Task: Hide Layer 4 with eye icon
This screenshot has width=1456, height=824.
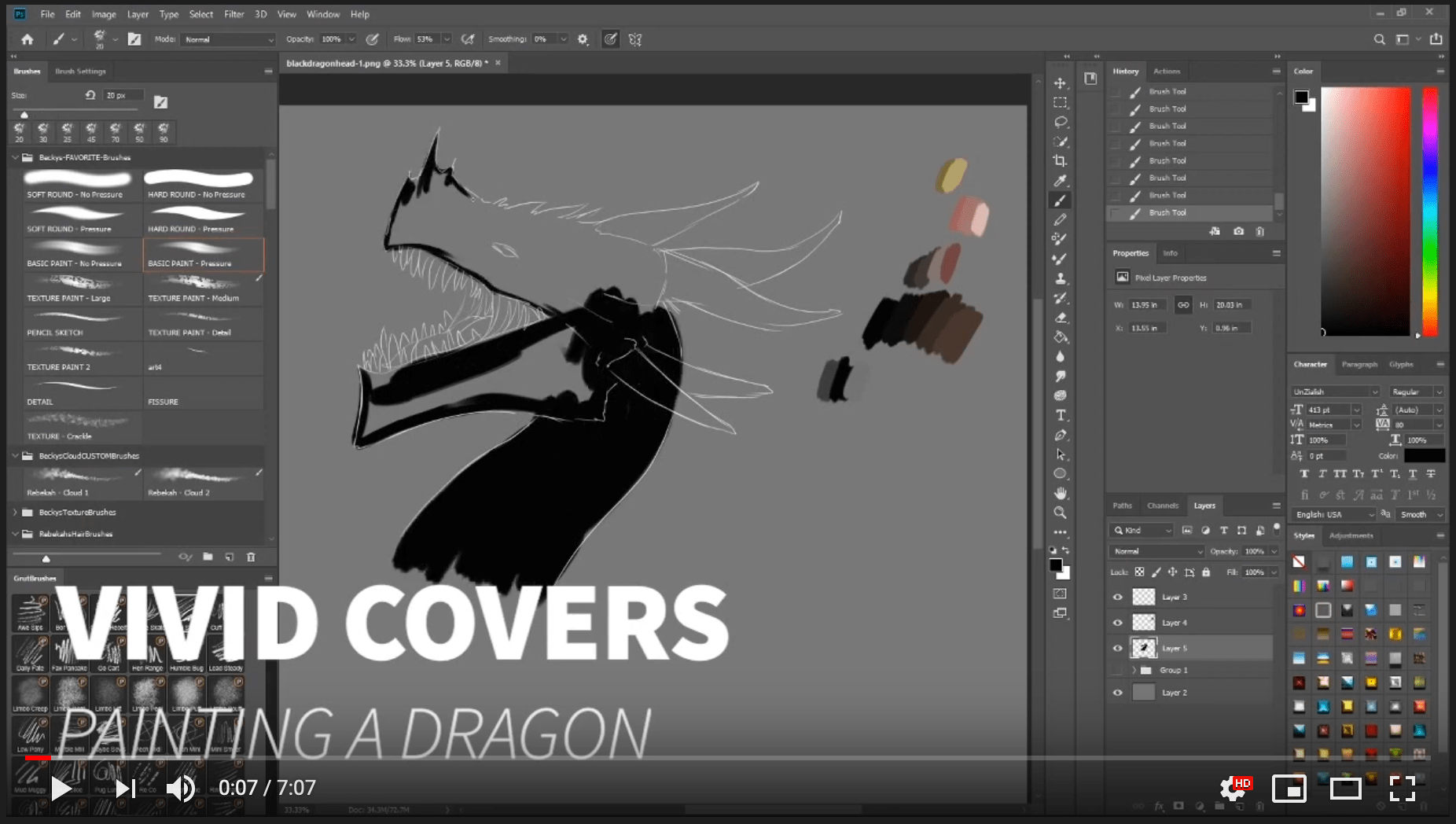Action: (1117, 623)
